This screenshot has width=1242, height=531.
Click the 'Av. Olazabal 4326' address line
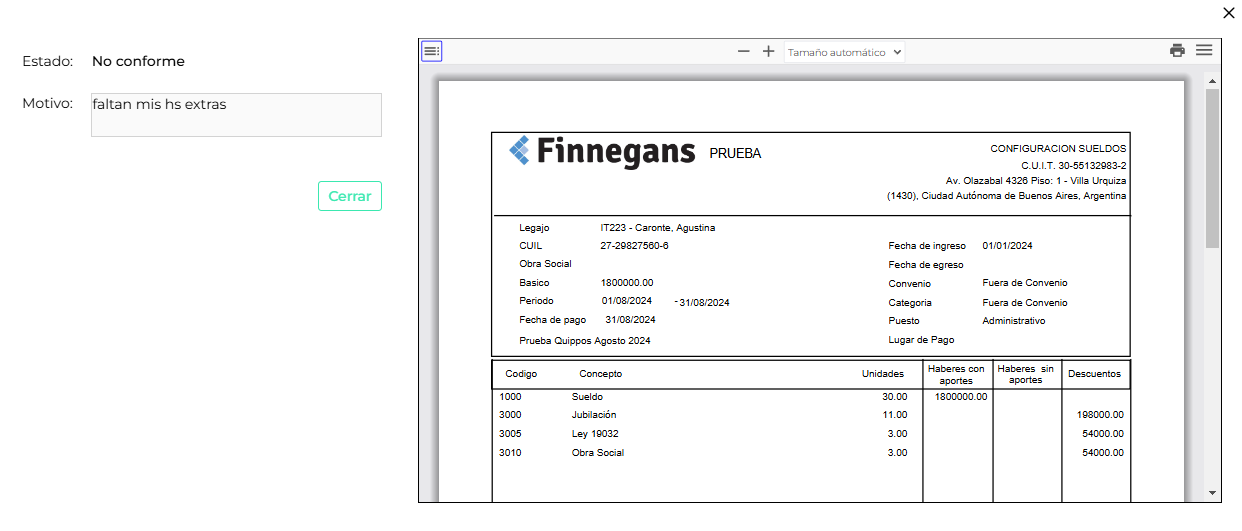click(x=1036, y=181)
